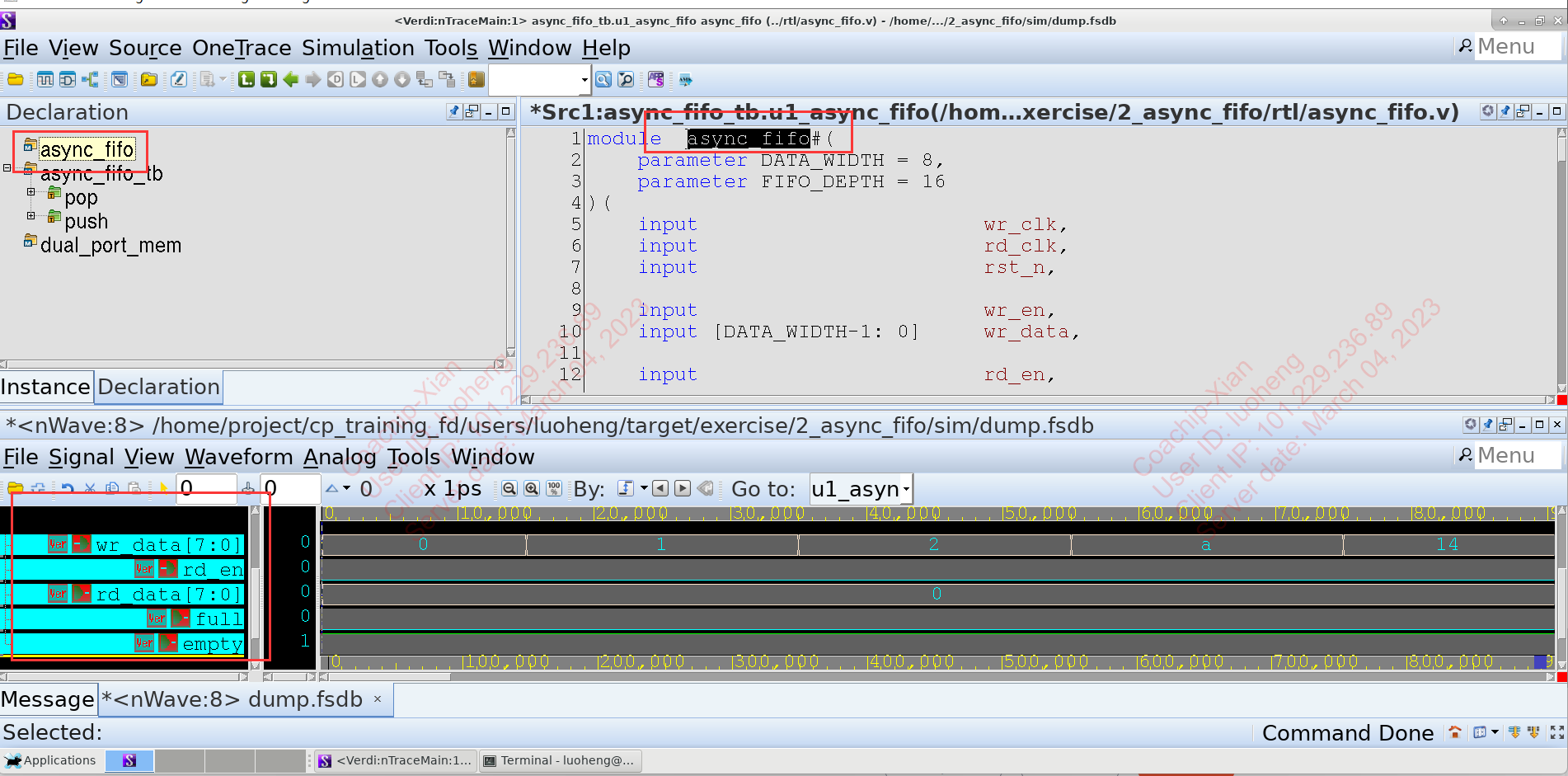Click gray 'L' load icon in toolbar
Viewport: 1568px width, 776px height.
pos(357,79)
